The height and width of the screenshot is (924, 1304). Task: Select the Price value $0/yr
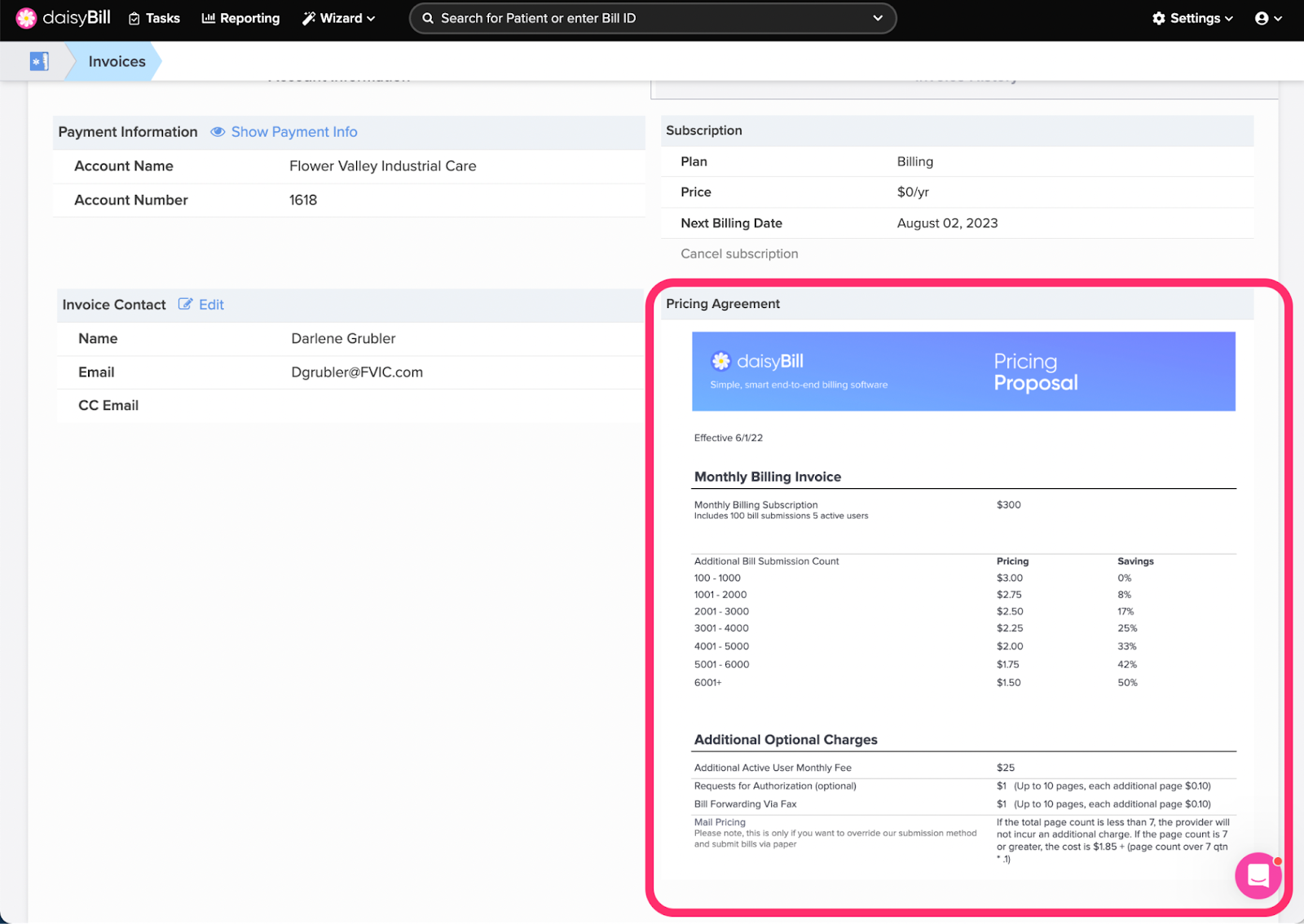point(913,192)
